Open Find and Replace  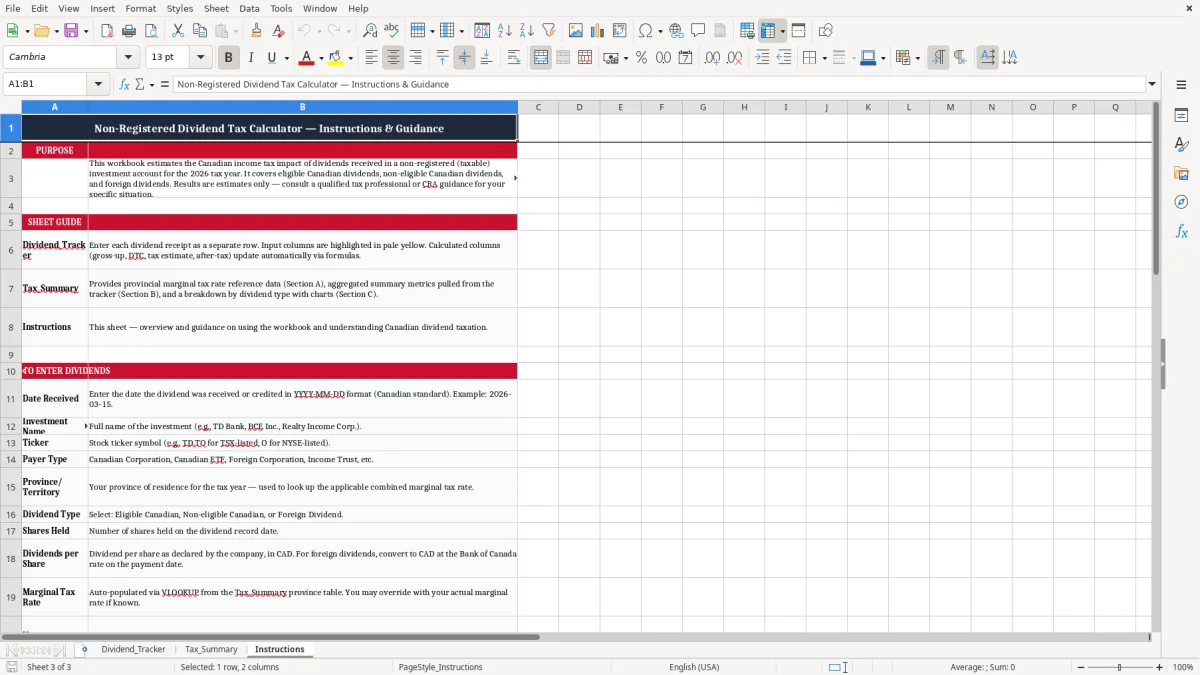point(370,31)
